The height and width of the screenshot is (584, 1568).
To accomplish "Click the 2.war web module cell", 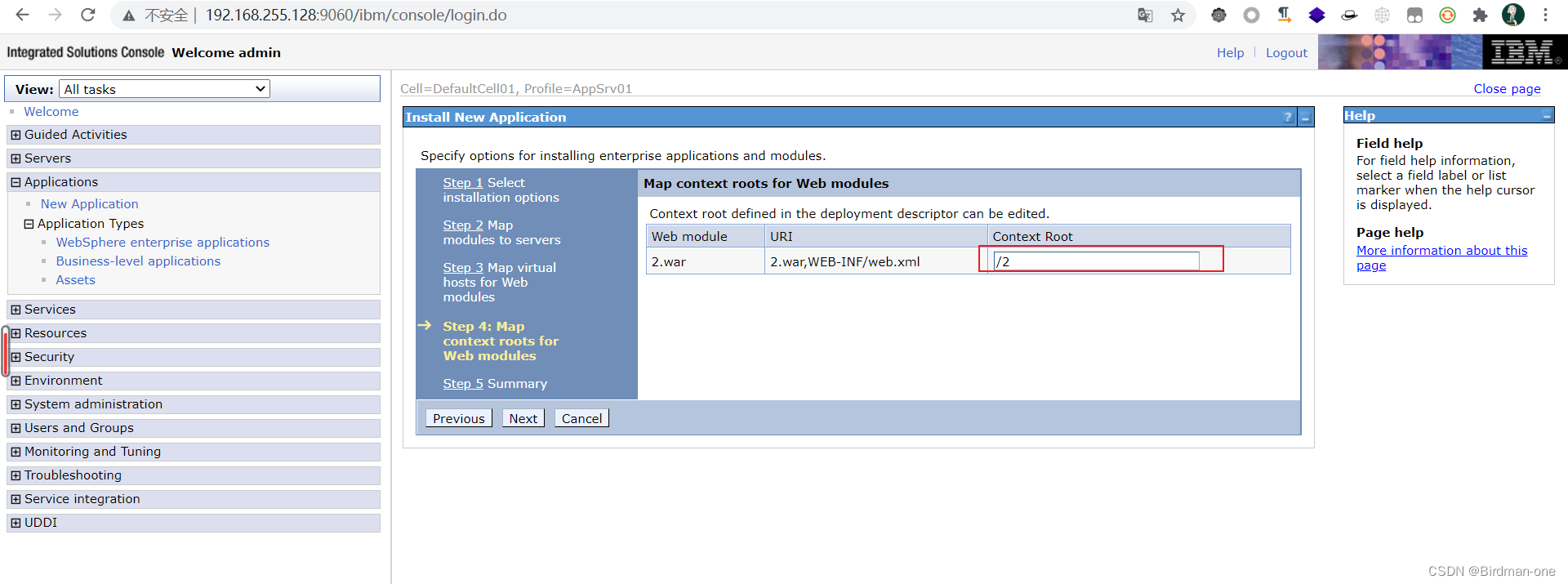I will click(x=706, y=261).
